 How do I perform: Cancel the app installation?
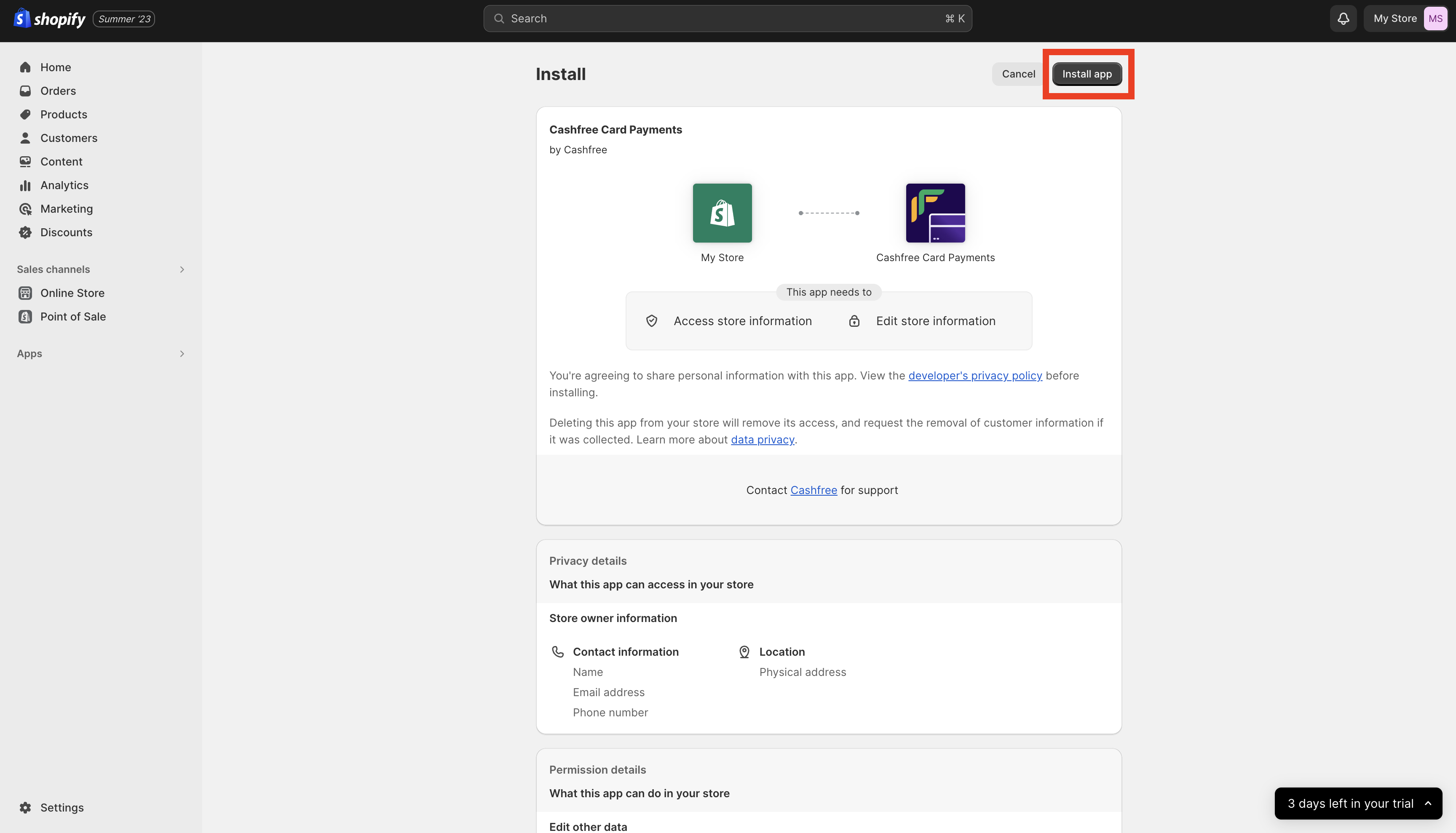coord(1017,74)
